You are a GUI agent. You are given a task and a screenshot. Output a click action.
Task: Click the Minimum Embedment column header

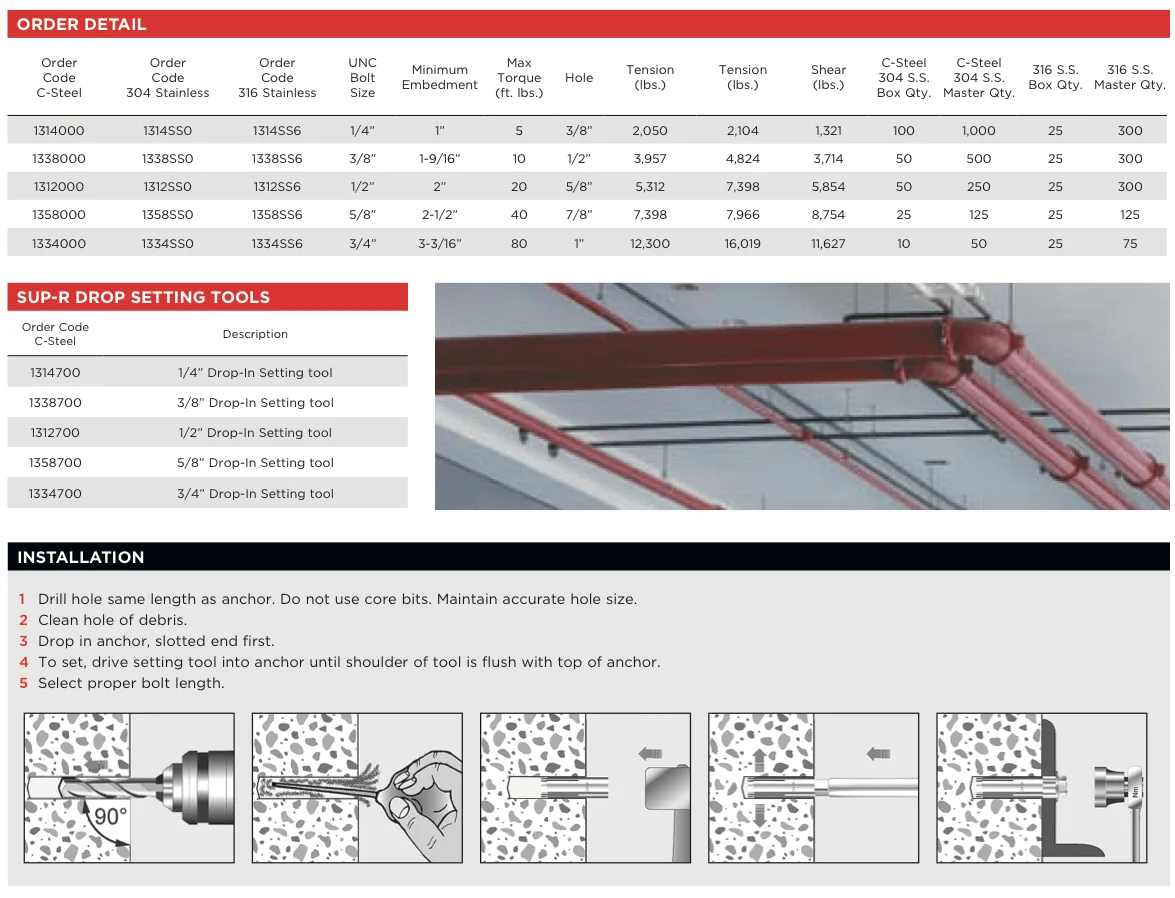(x=440, y=78)
